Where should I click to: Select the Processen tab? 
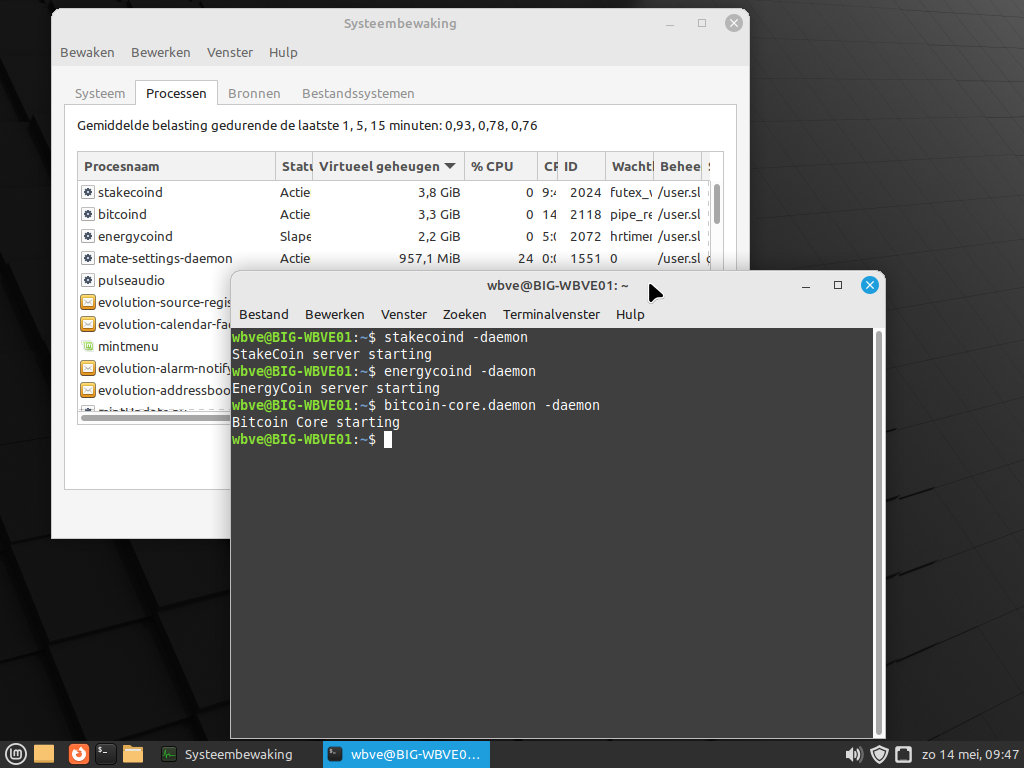point(176,93)
